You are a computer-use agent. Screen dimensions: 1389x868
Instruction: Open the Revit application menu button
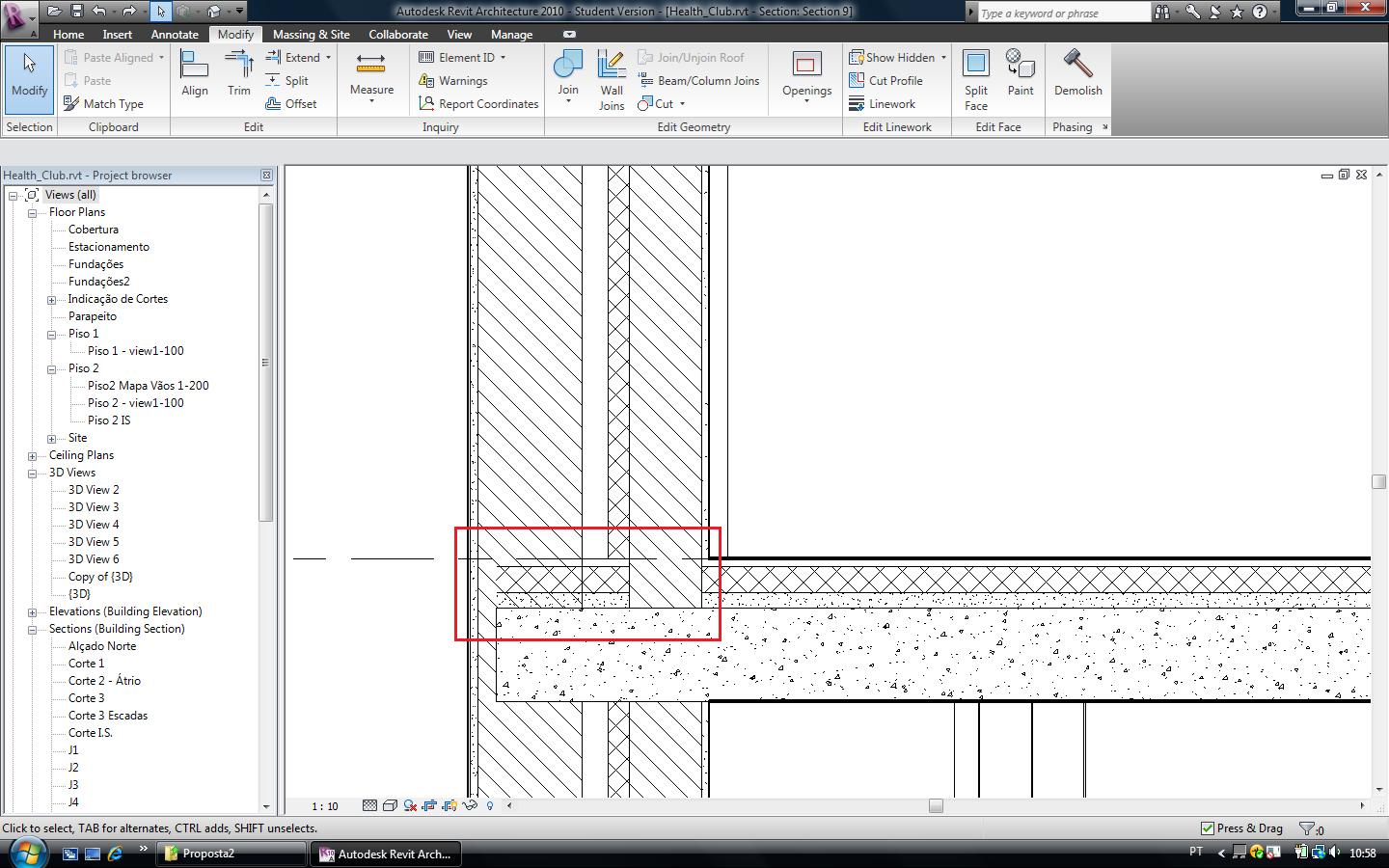[x=19, y=17]
